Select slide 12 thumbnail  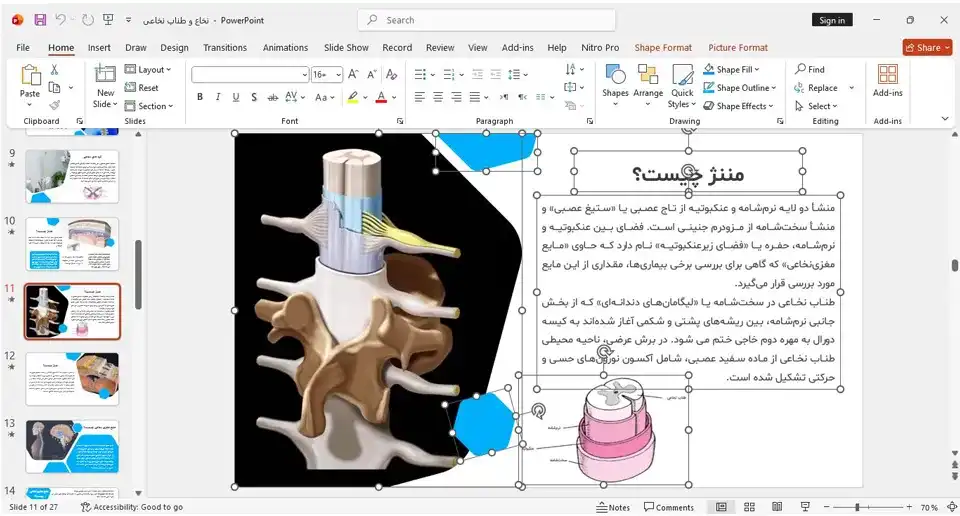(x=72, y=378)
